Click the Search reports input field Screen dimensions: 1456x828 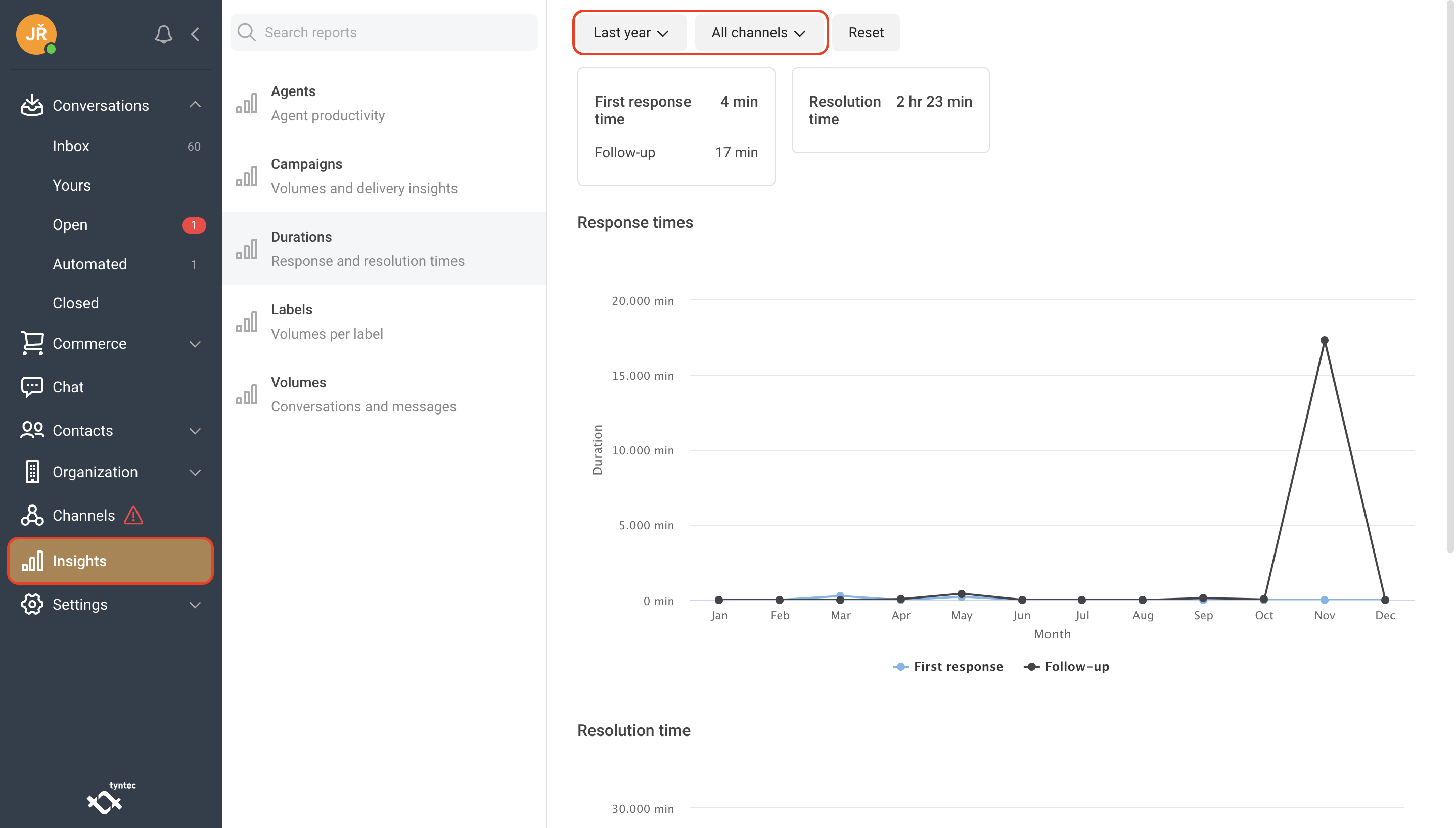pyautogui.click(x=384, y=32)
